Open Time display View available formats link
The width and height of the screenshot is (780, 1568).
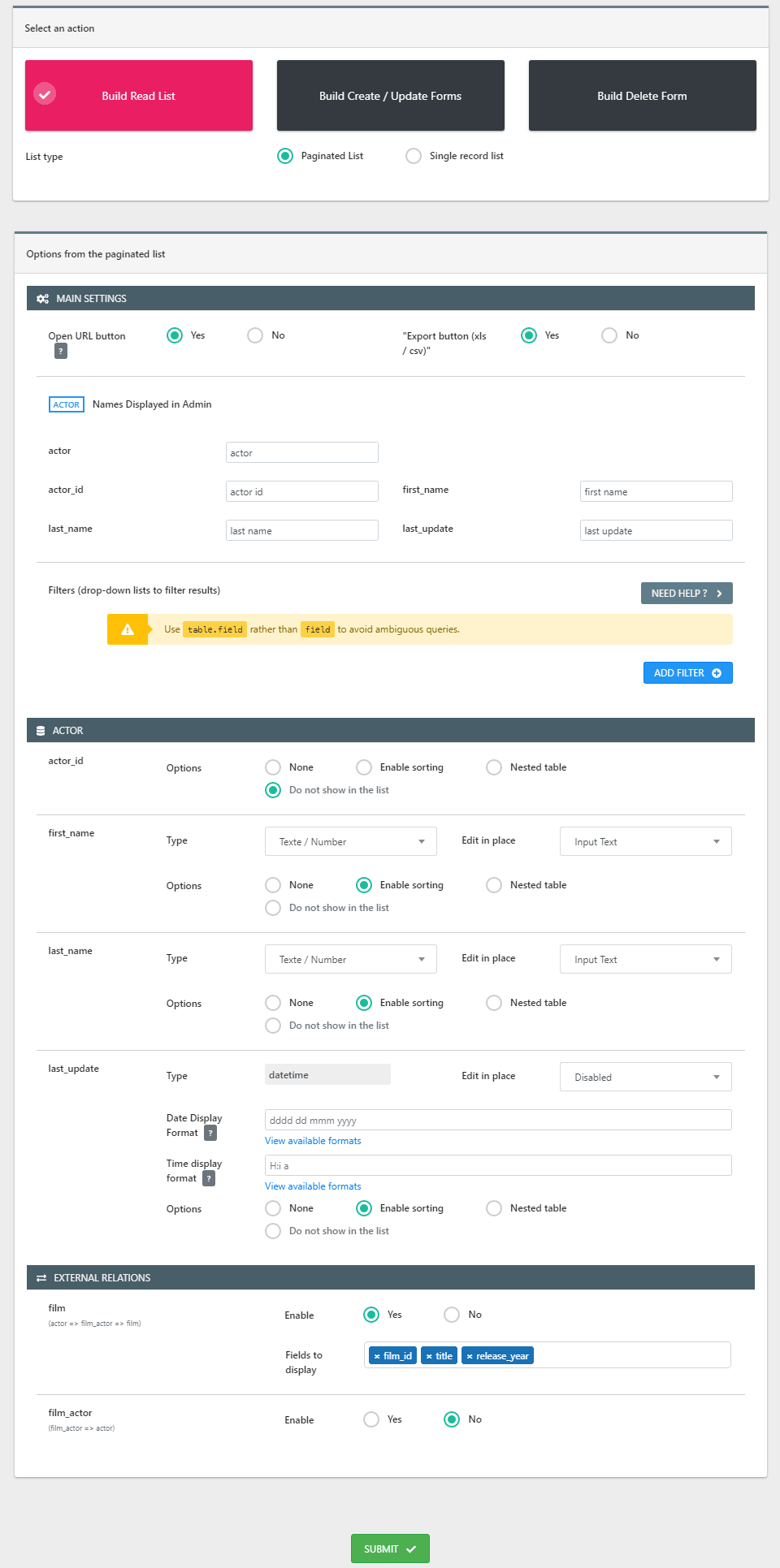[x=313, y=1186]
